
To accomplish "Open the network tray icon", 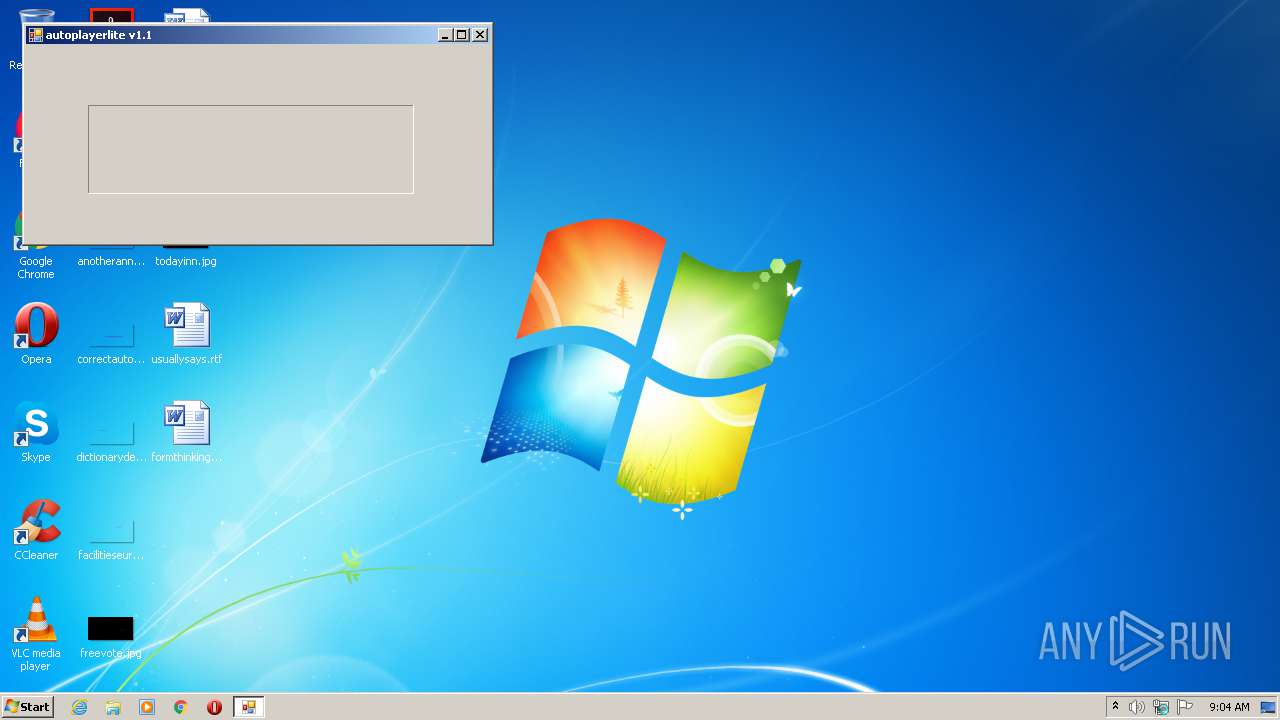I will pos(1161,707).
